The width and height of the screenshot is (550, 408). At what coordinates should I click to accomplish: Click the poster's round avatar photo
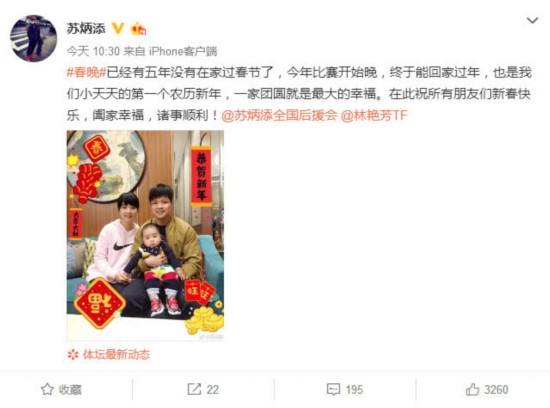pyautogui.click(x=34, y=38)
